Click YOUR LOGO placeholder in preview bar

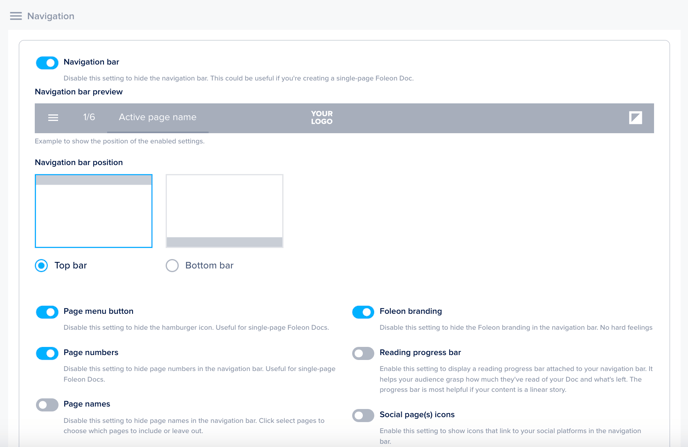(x=321, y=118)
